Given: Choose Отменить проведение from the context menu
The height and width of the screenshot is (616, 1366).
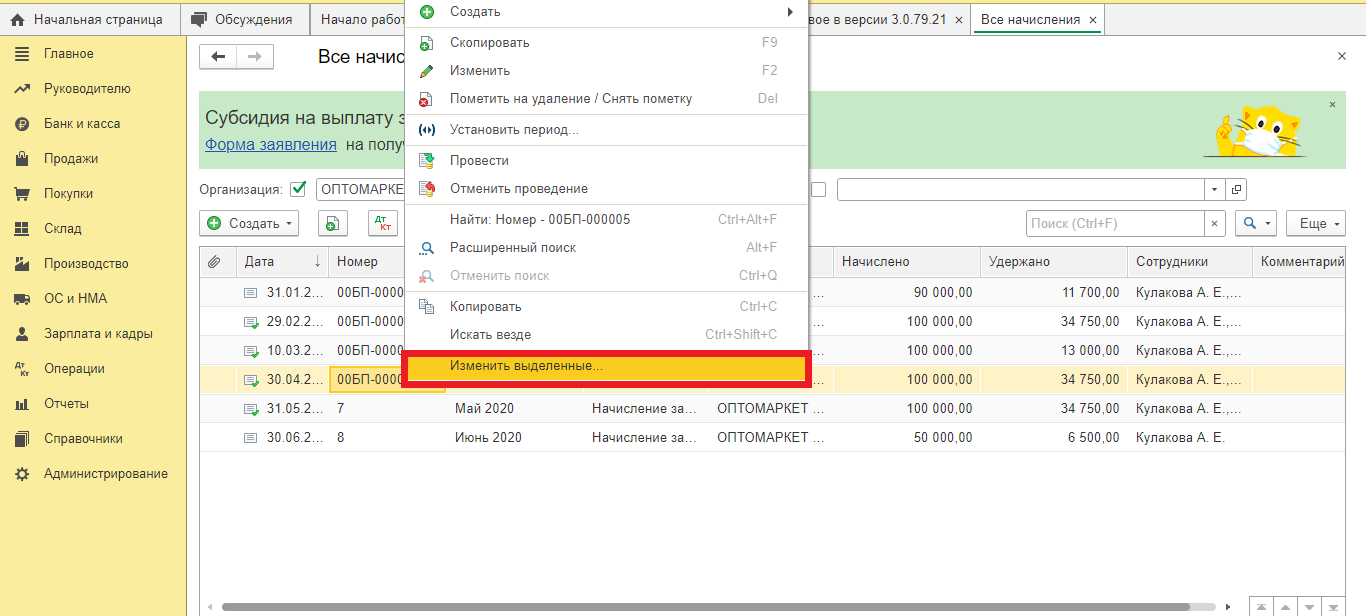Looking at the screenshot, I should (518, 189).
